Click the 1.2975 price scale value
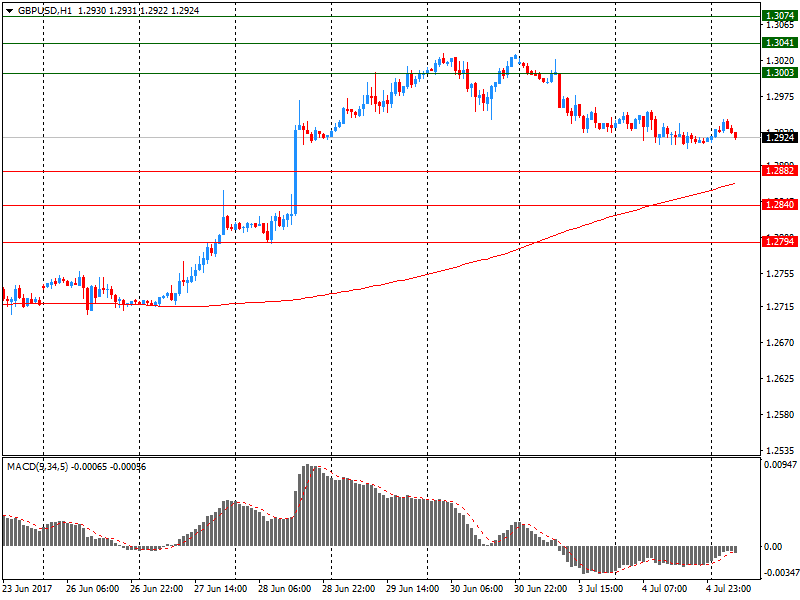Screen dimensions: 800x600 tap(780, 96)
